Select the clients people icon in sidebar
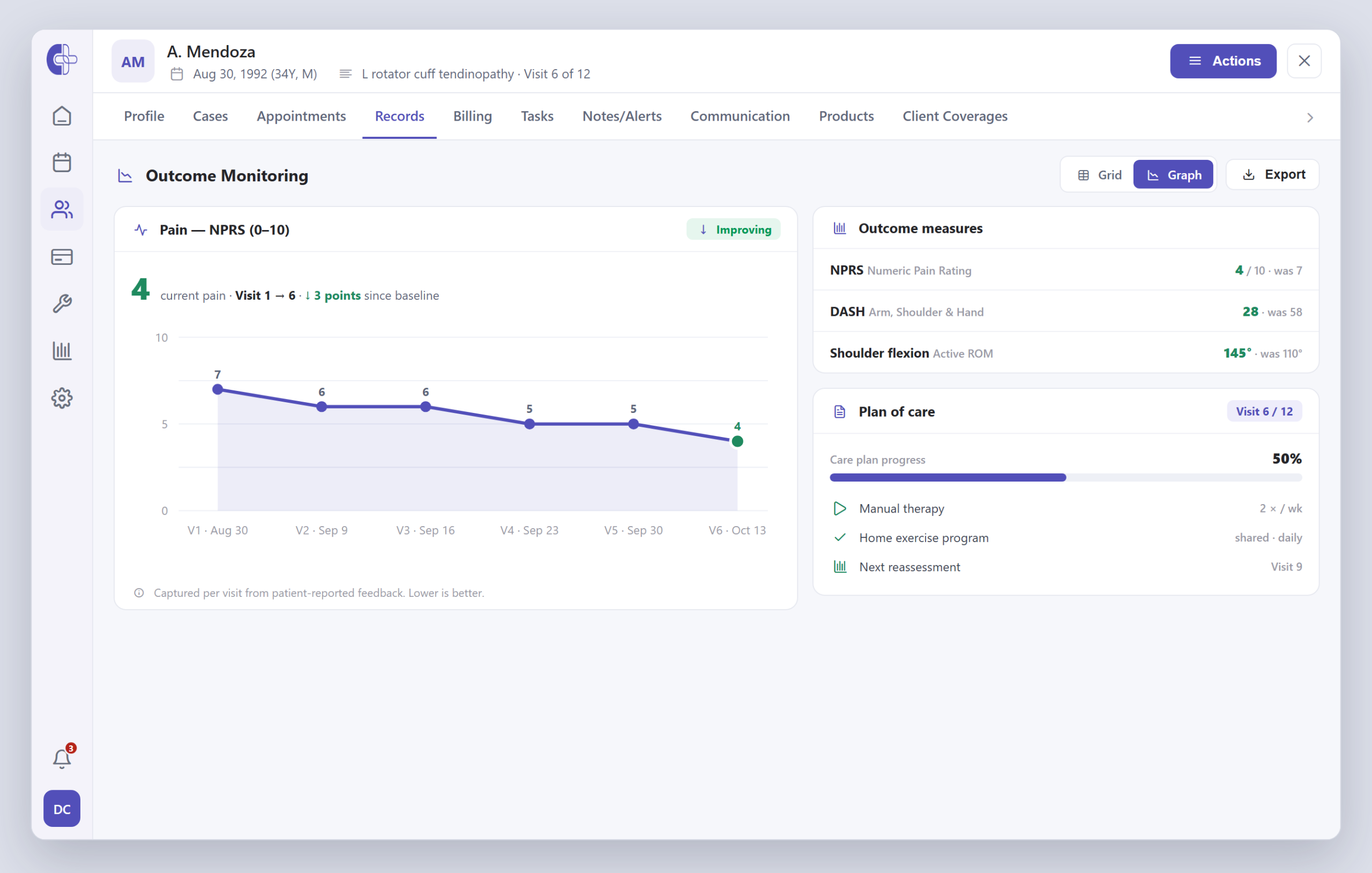 click(x=62, y=210)
